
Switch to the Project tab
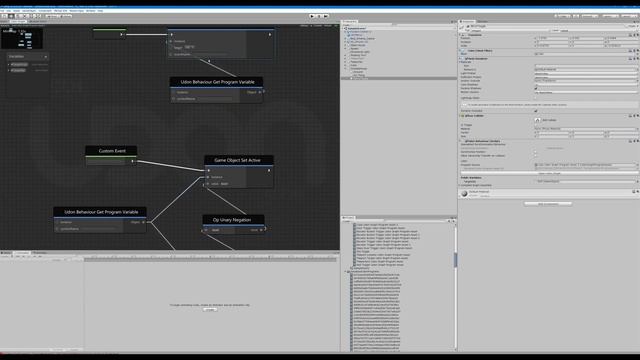point(348,218)
